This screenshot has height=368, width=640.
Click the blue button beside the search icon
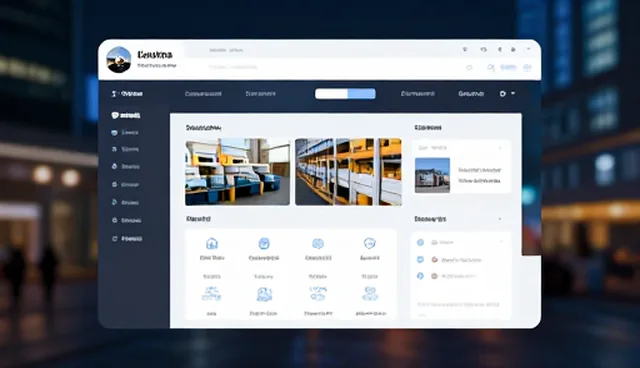[x=508, y=67]
